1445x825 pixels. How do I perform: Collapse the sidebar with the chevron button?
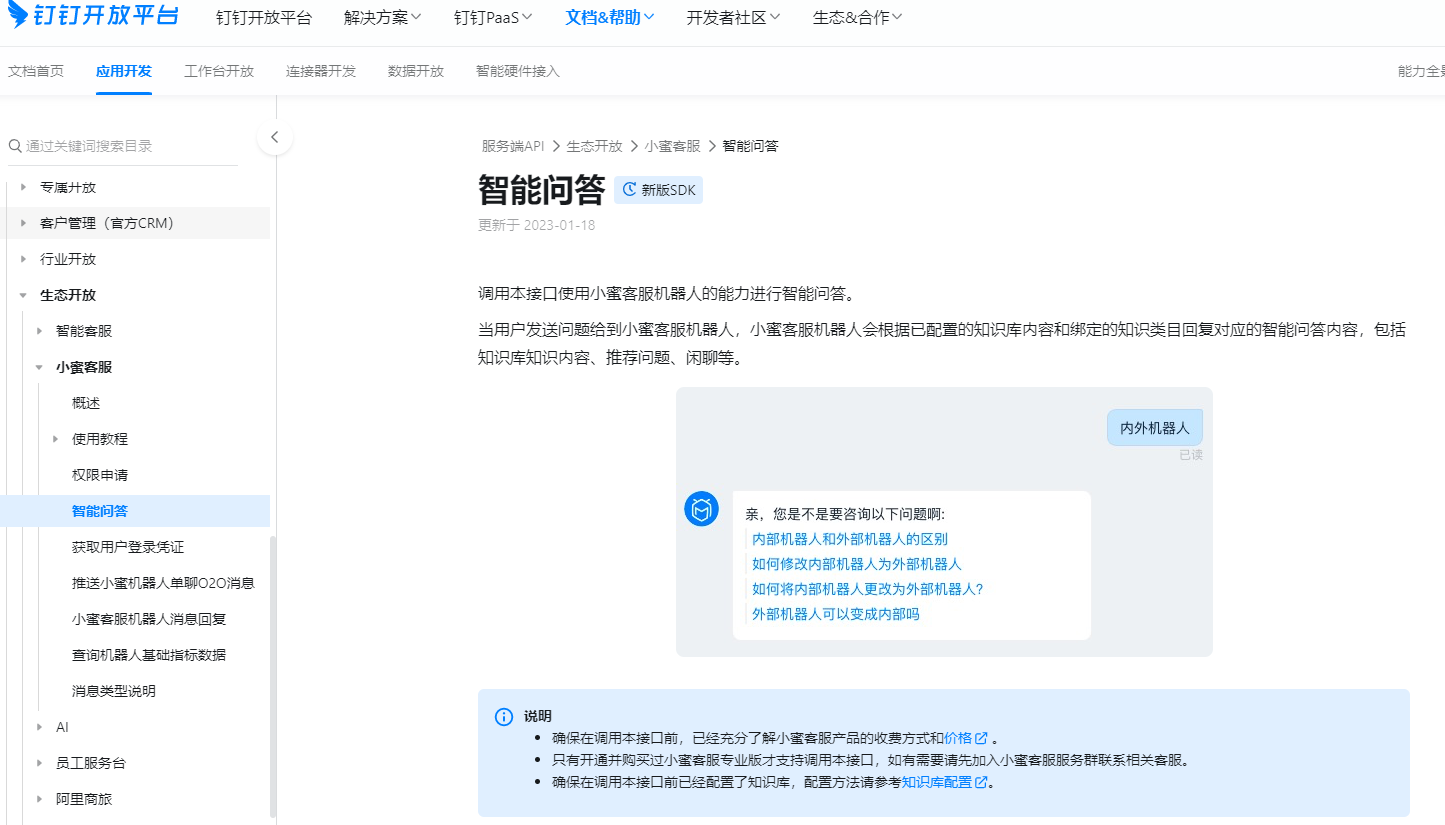tap(275, 138)
